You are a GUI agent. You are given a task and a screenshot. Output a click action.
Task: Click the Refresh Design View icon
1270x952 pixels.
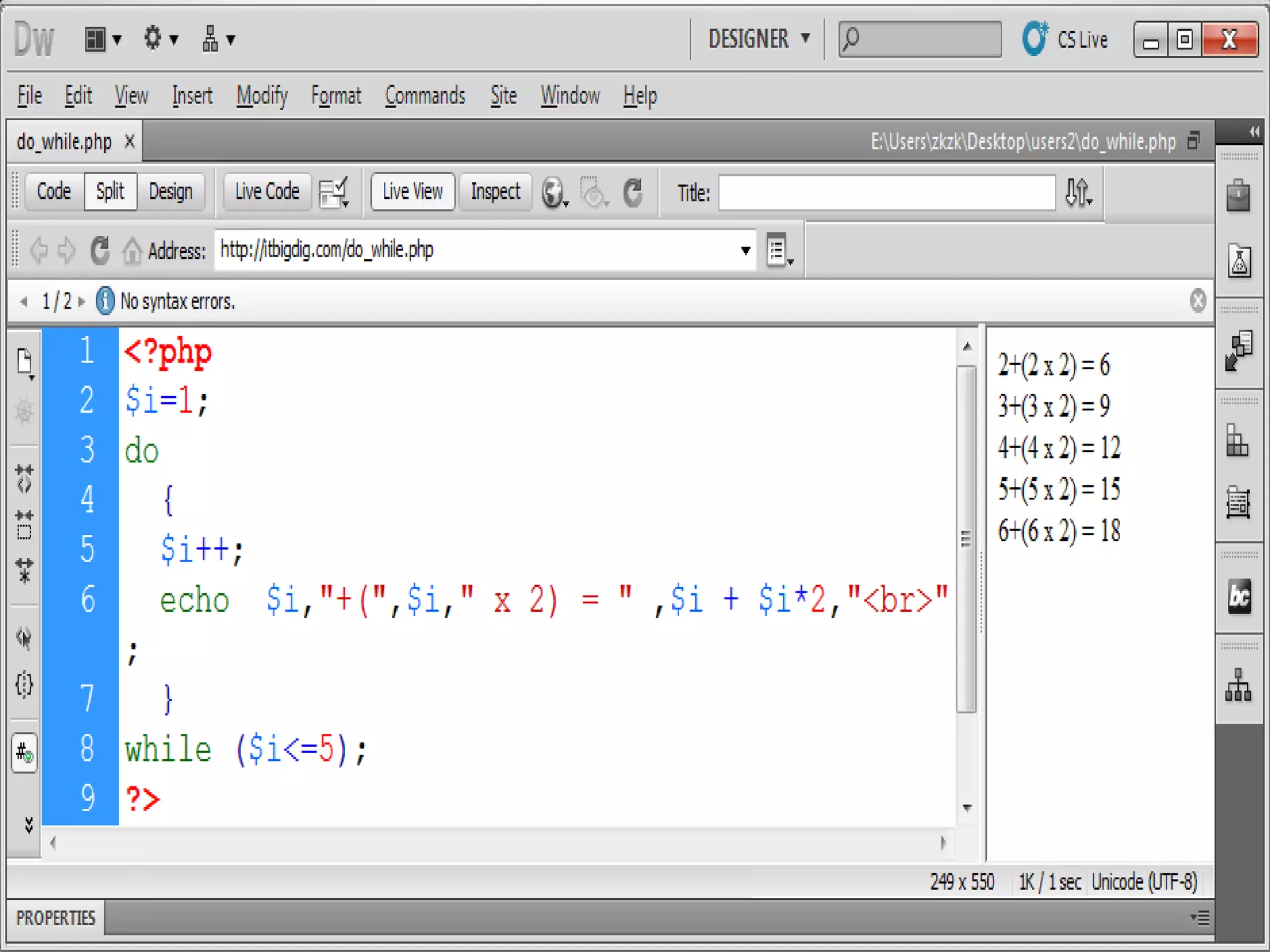pyautogui.click(x=633, y=193)
